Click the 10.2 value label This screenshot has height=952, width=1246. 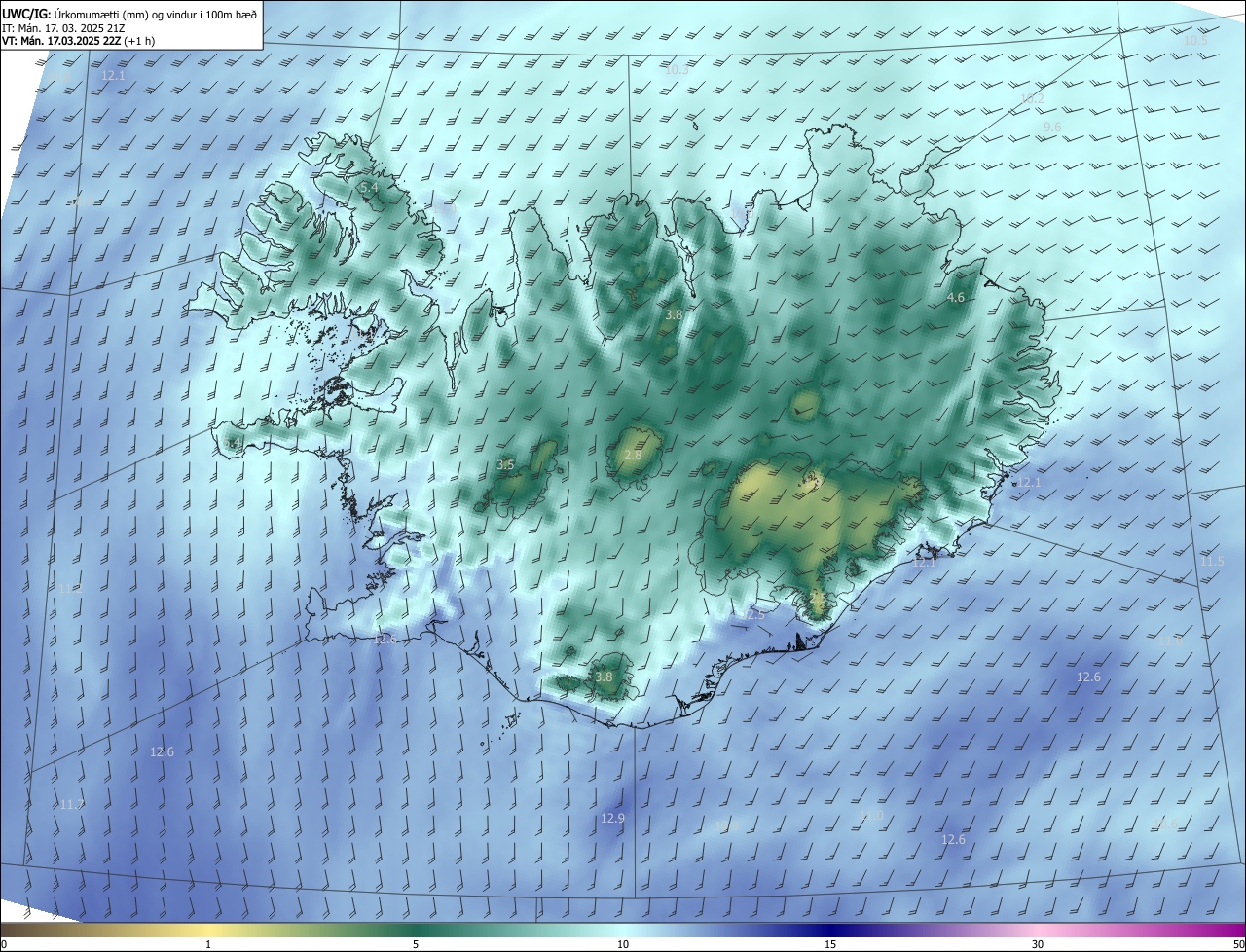point(1032,99)
